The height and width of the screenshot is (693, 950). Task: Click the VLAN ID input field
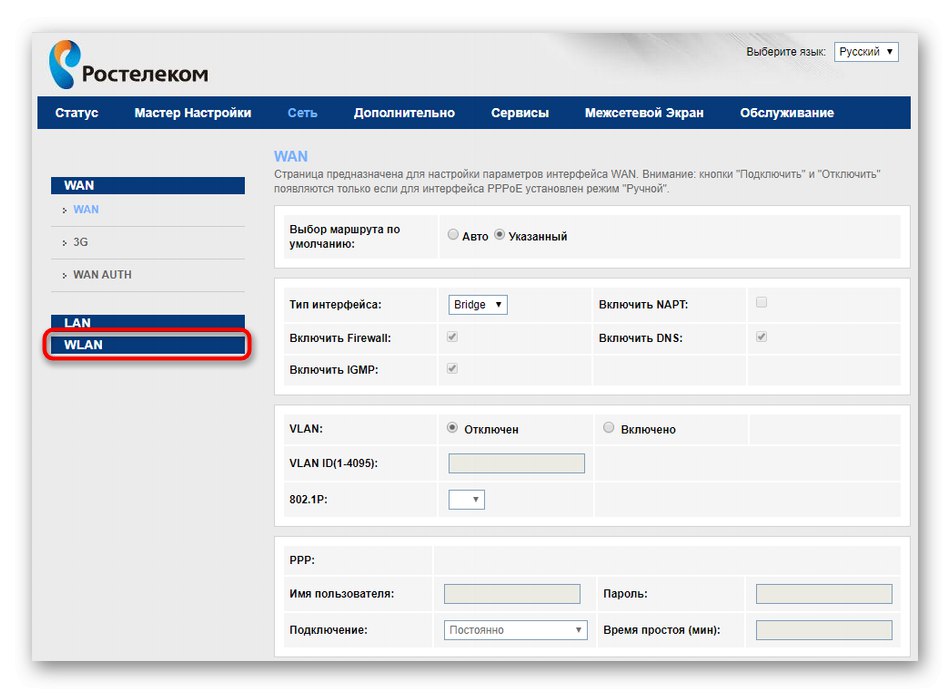click(x=516, y=463)
